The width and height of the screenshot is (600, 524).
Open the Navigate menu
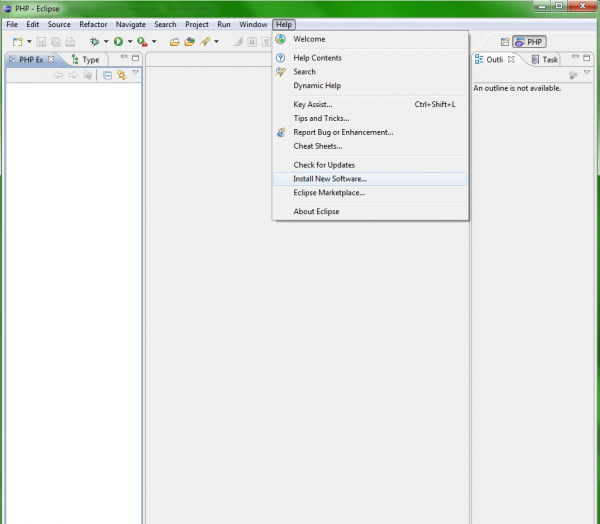coord(130,24)
